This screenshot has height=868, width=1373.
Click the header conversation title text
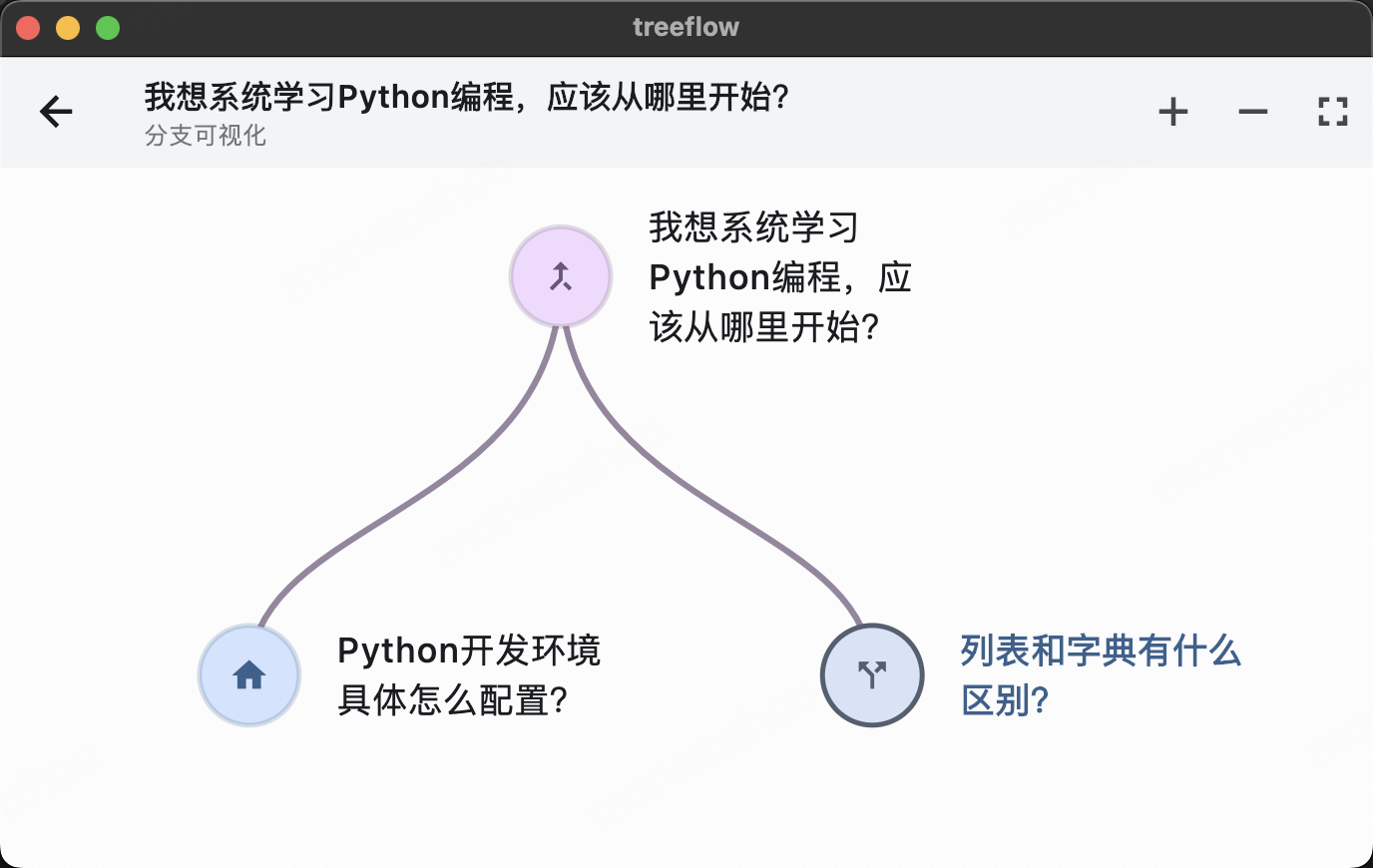click(x=466, y=97)
